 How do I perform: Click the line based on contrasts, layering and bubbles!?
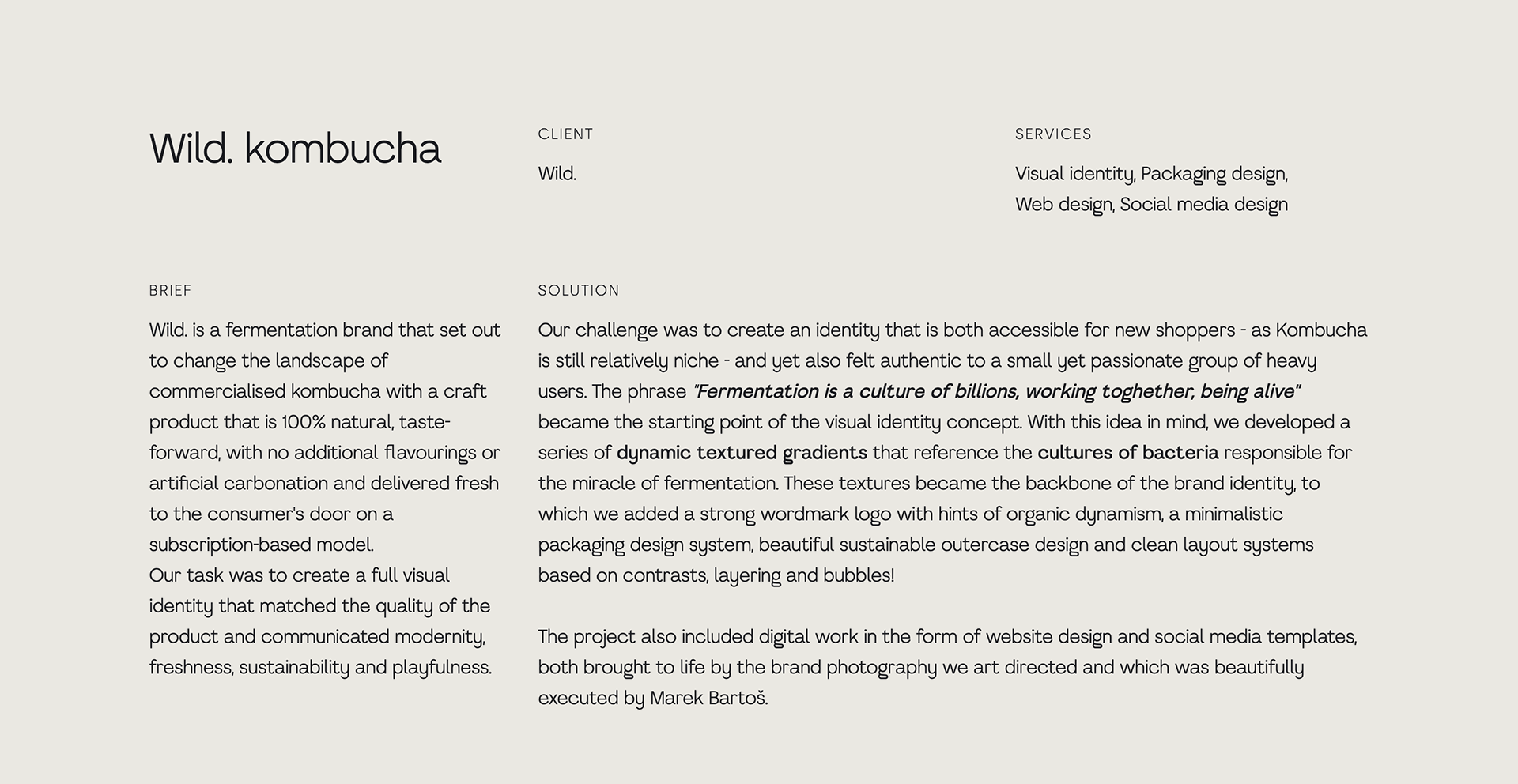716,575
